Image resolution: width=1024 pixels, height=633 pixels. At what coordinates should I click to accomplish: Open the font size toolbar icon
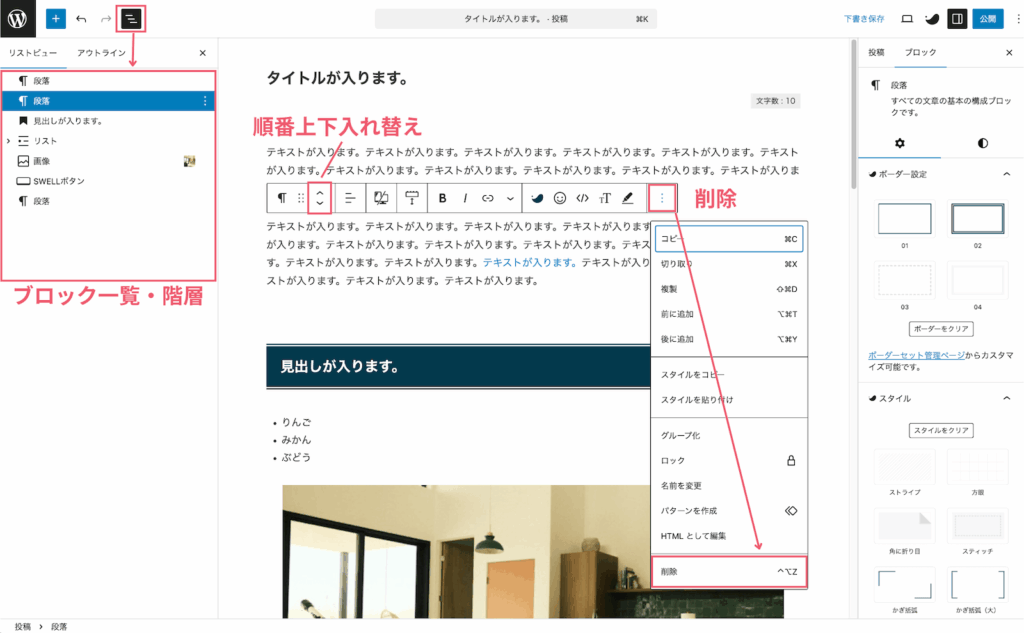(x=605, y=198)
